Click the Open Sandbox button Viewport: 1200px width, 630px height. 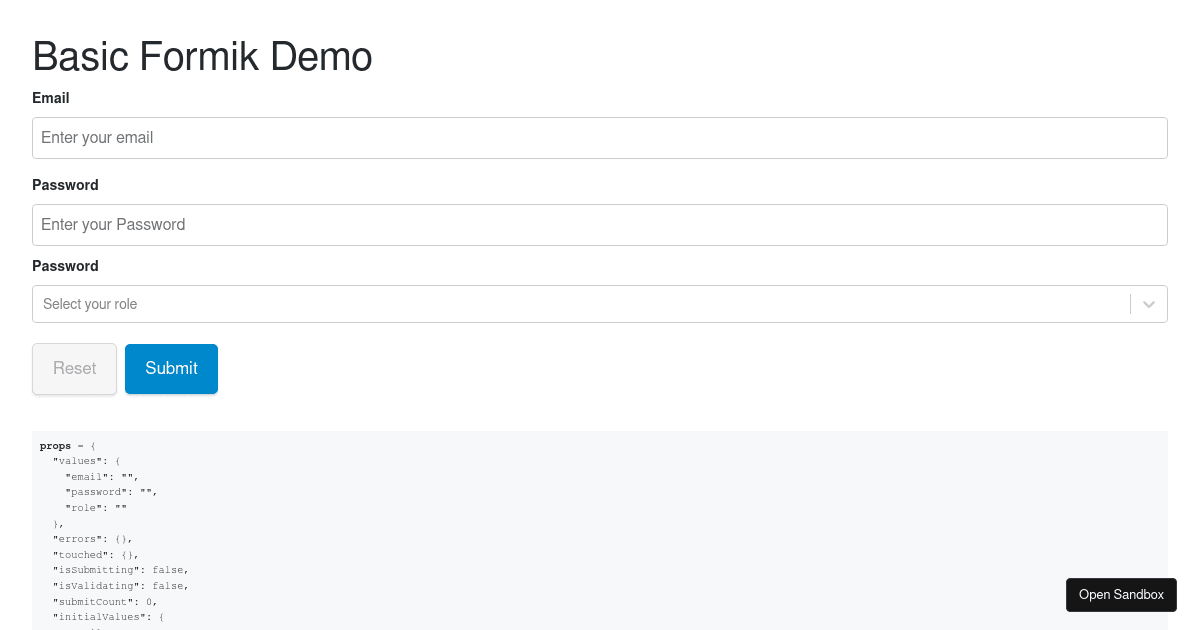(1121, 595)
